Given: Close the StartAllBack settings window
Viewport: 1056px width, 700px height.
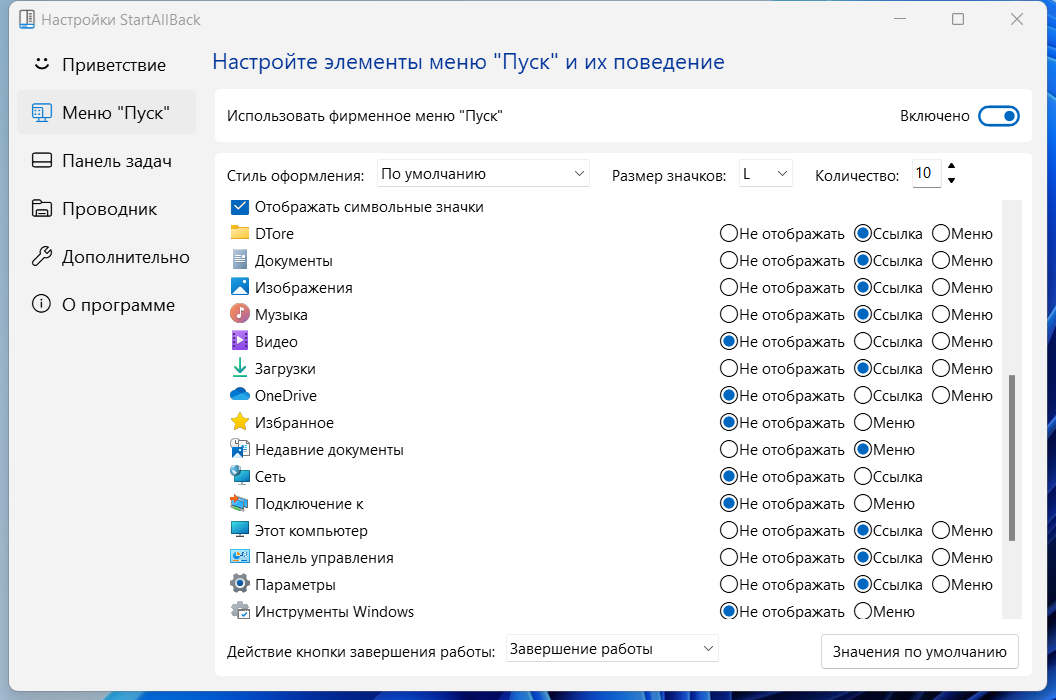Looking at the screenshot, I should (x=1017, y=20).
